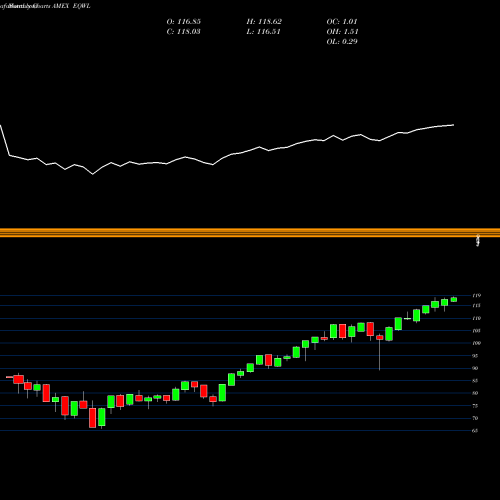Click the AMEX EQWL chart title

(71, 6)
